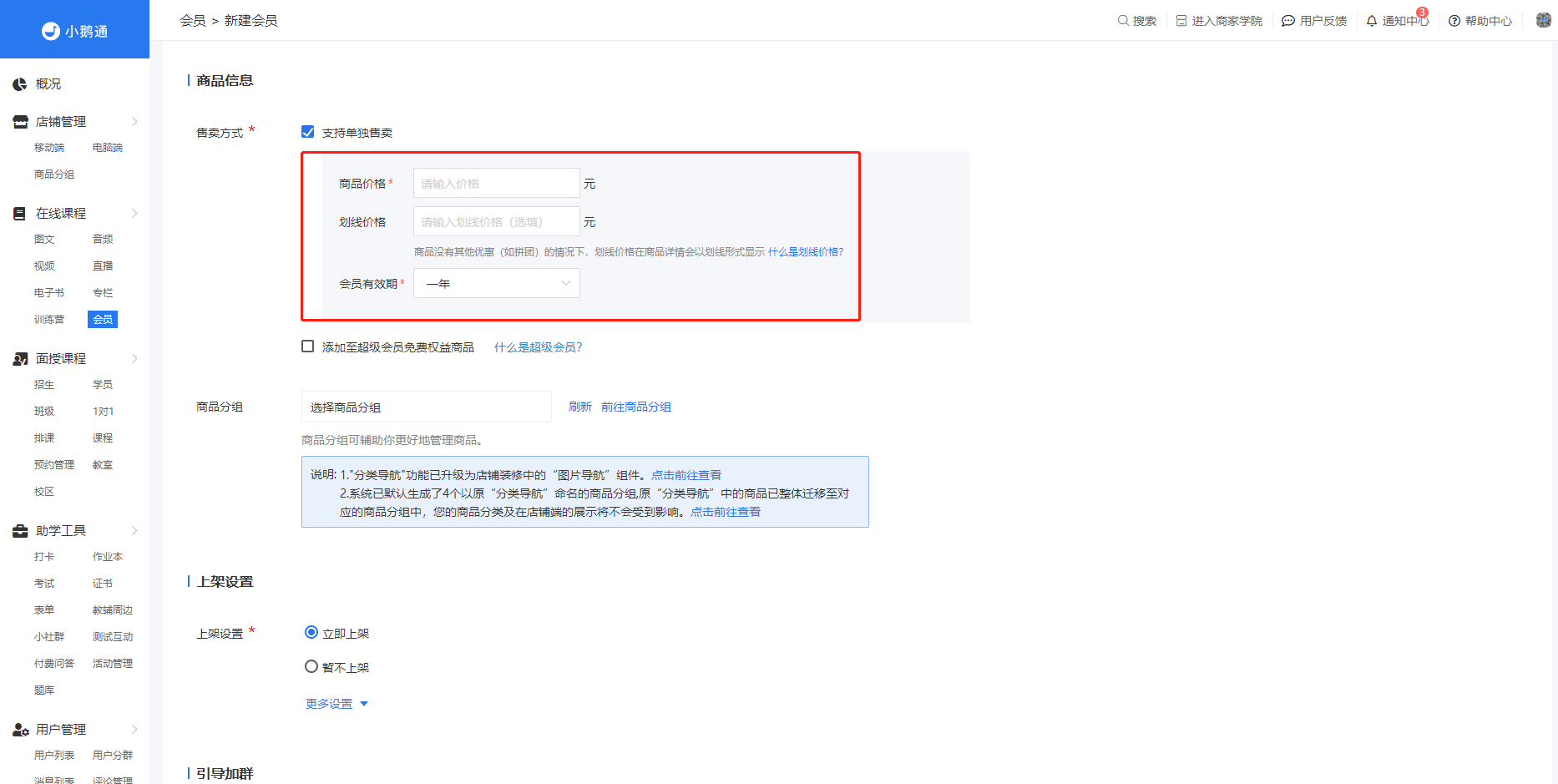Select 会员 in the sidebar menu
Image resolution: width=1558 pixels, height=784 pixels.
pos(103,319)
